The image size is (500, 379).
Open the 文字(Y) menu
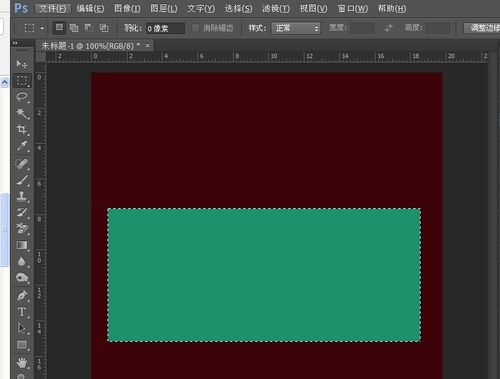(x=201, y=8)
